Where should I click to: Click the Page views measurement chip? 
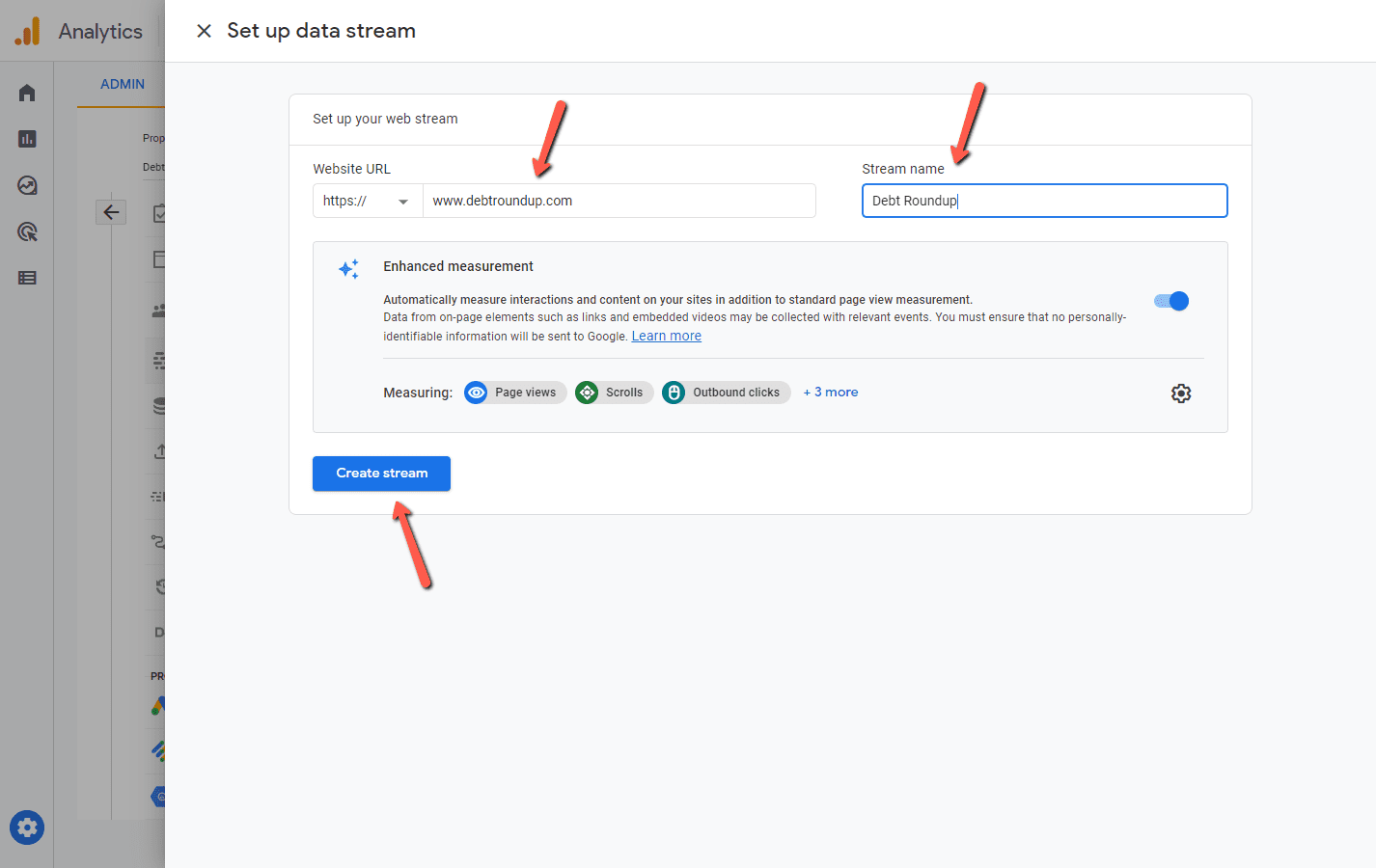[514, 392]
